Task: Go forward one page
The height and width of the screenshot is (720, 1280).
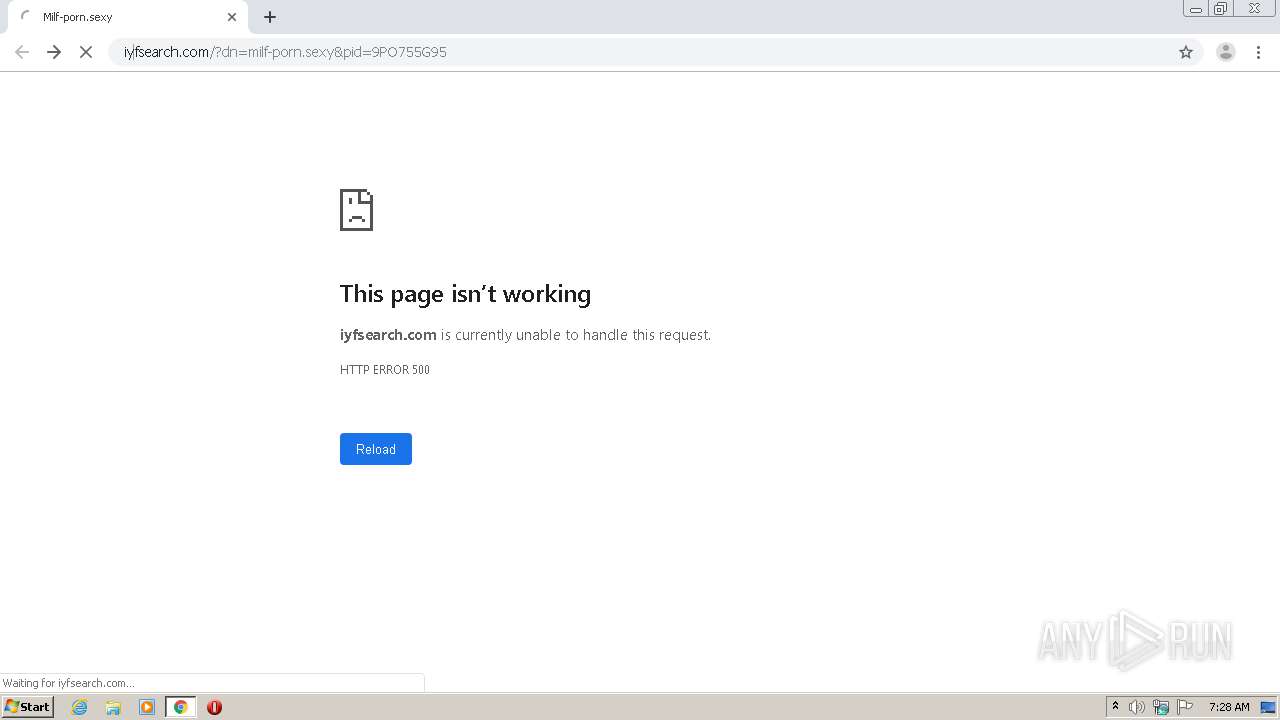Action: 54,52
